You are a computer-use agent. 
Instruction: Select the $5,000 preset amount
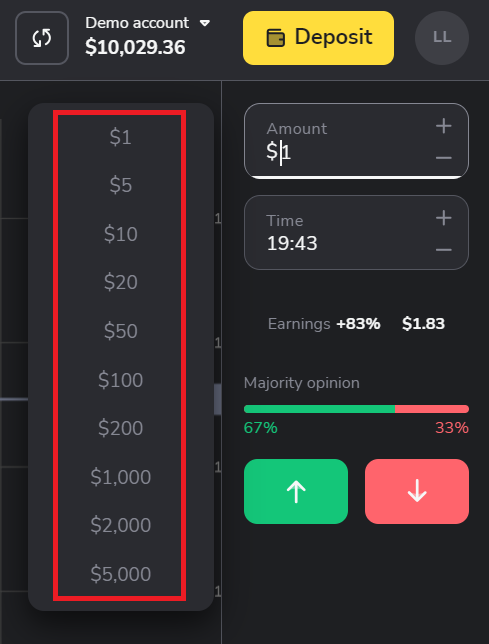pos(120,574)
